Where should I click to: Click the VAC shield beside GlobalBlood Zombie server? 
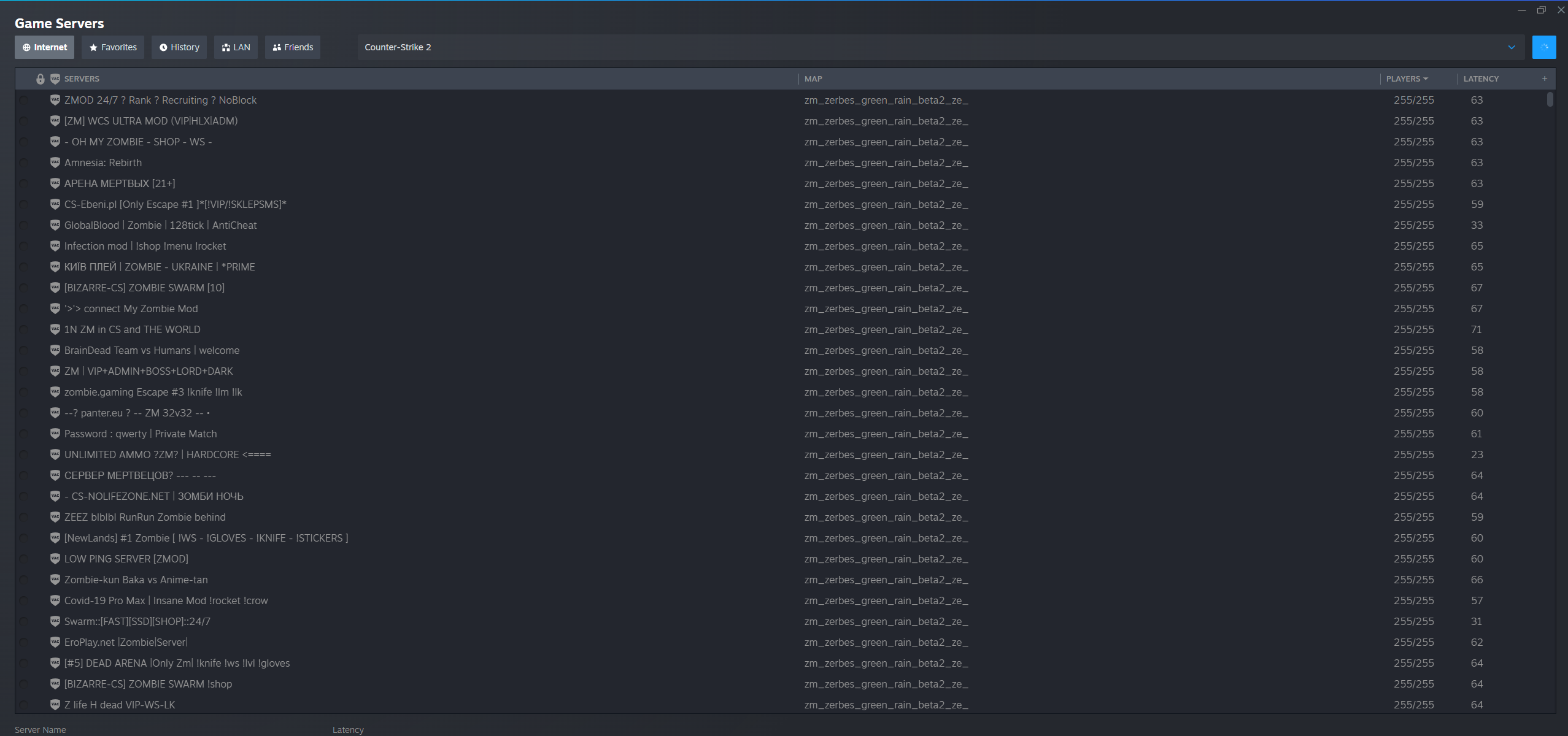55,225
